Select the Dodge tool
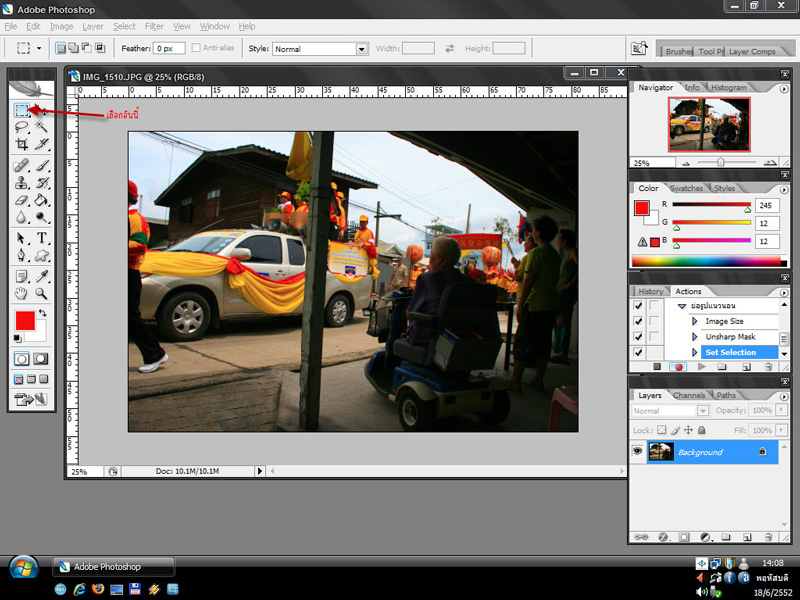This screenshot has width=800, height=600. pyautogui.click(x=41, y=217)
